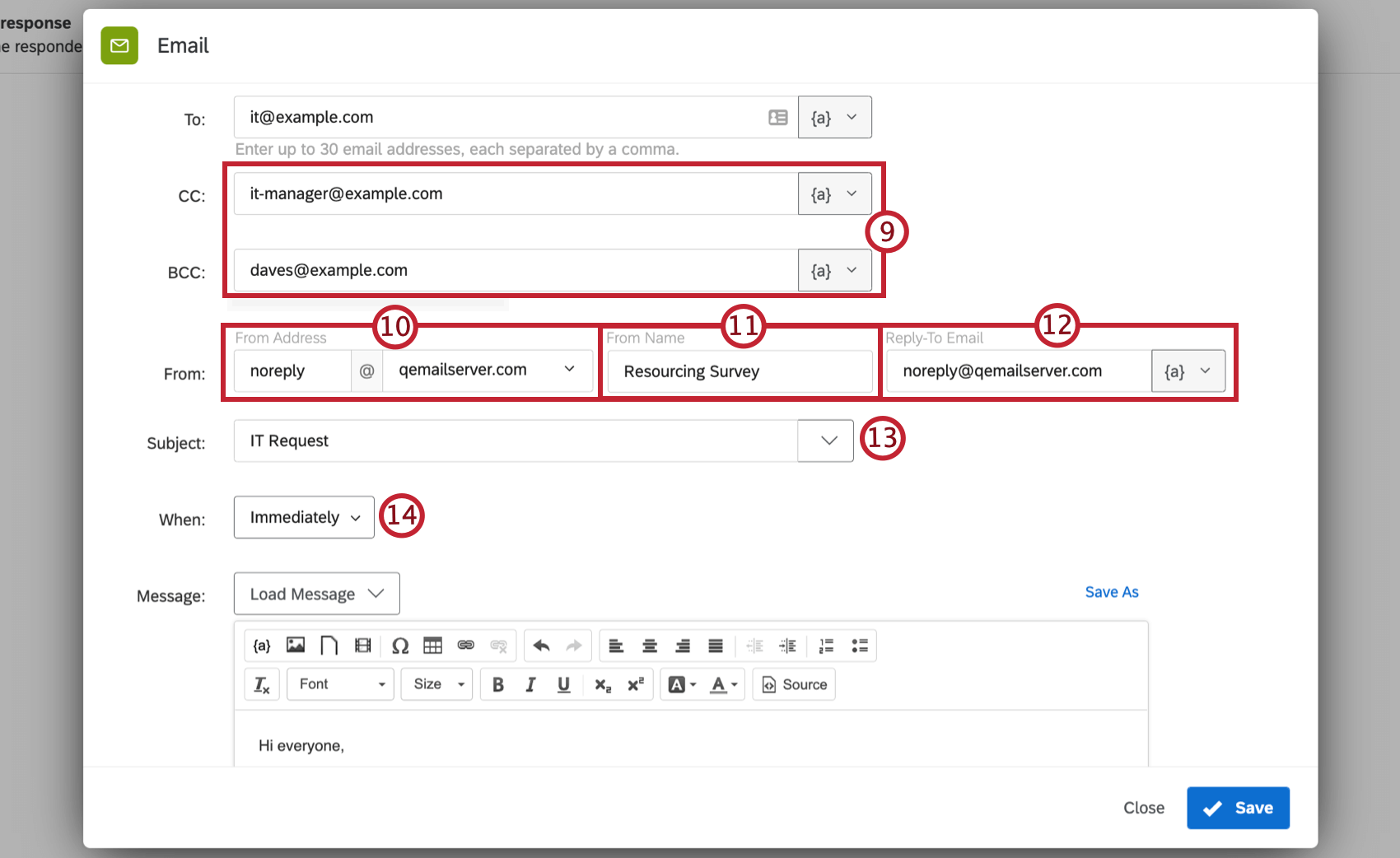The height and width of the screenshot is (858, 1400).
Task: Toggle bold formatting in the editor
Action: [497, 683]
